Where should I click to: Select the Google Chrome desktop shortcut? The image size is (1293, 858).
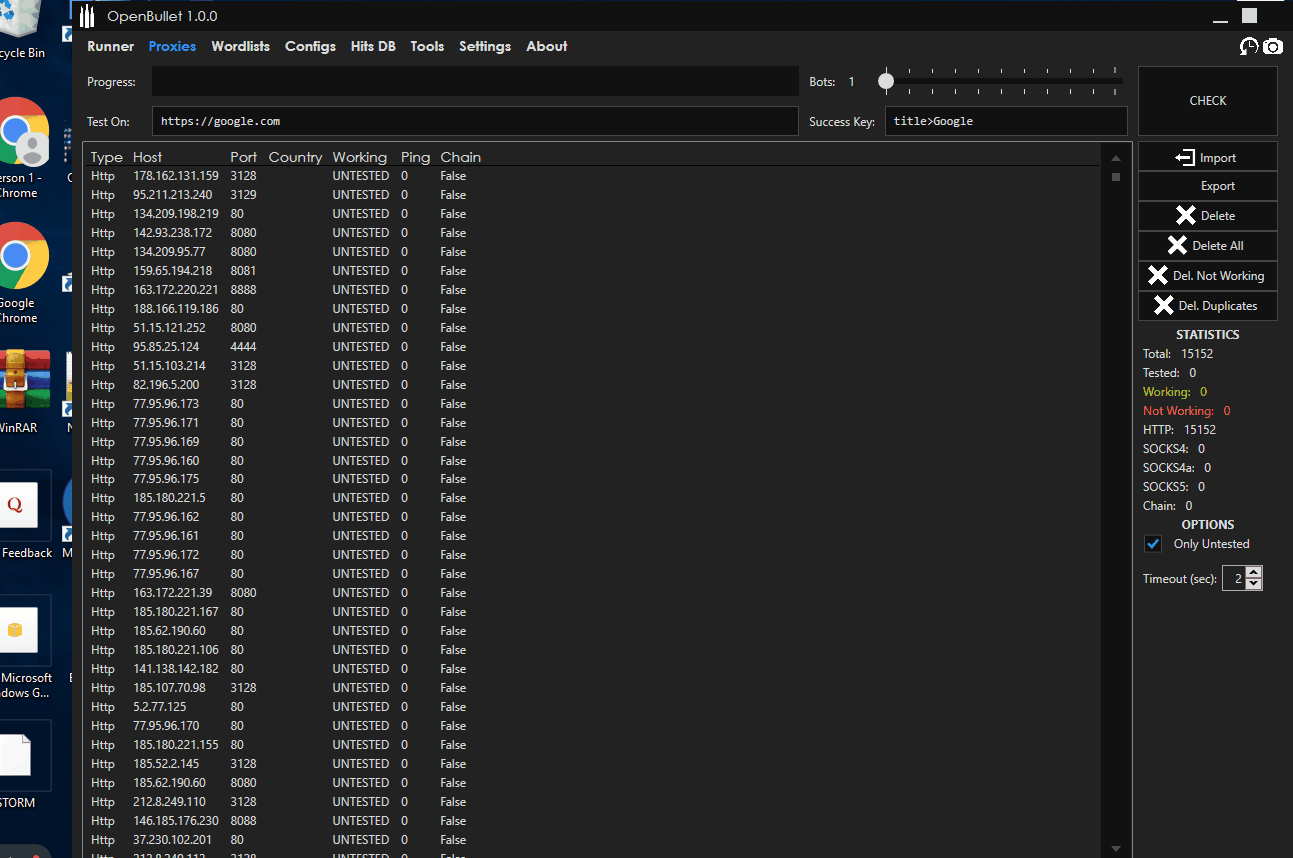22,273
